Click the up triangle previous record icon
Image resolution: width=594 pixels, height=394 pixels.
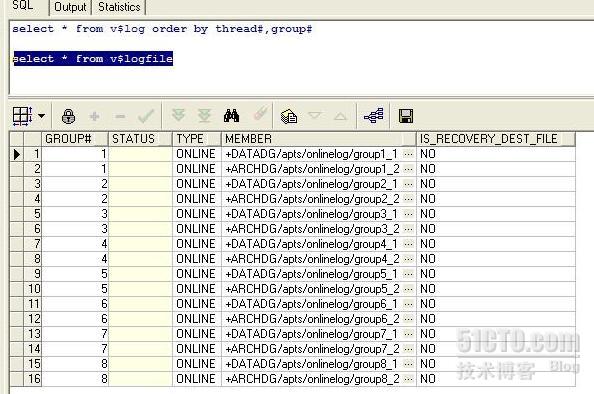tap(340, 116)
